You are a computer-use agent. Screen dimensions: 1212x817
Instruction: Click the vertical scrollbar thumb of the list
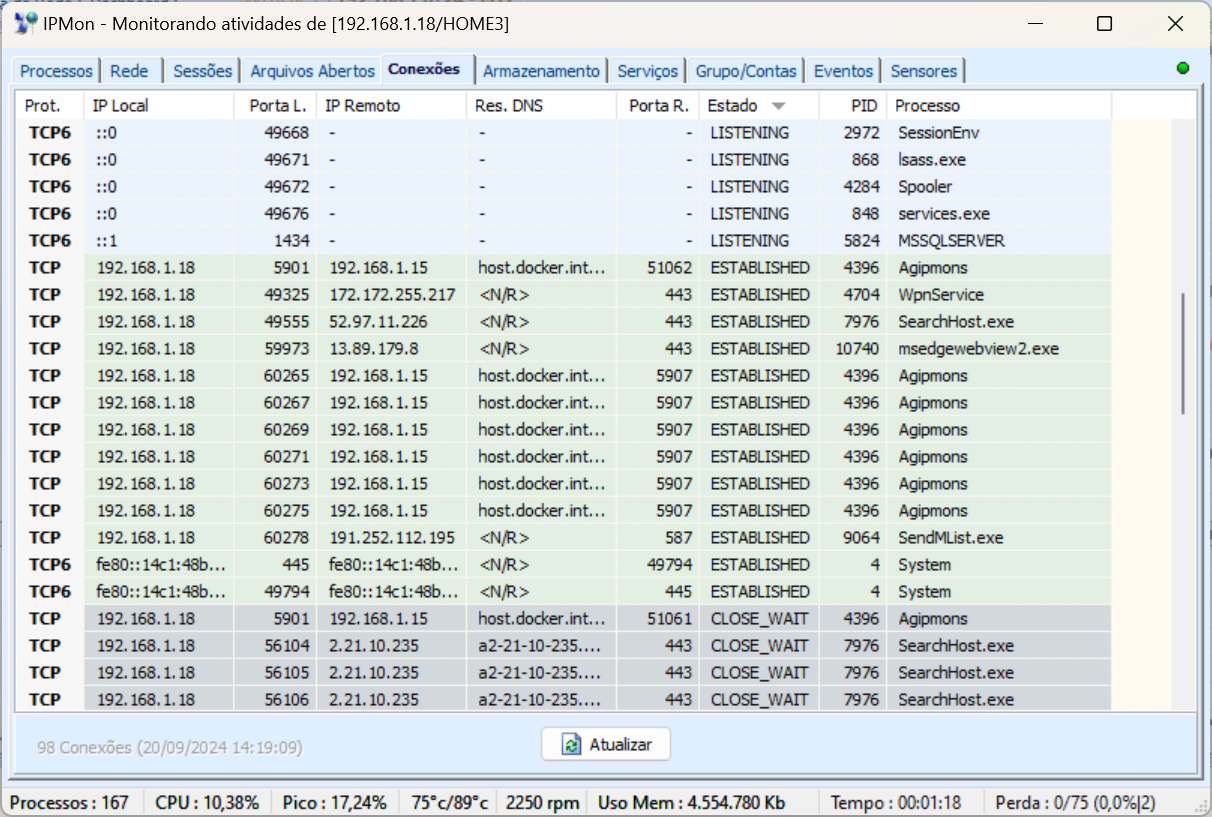1184,353
